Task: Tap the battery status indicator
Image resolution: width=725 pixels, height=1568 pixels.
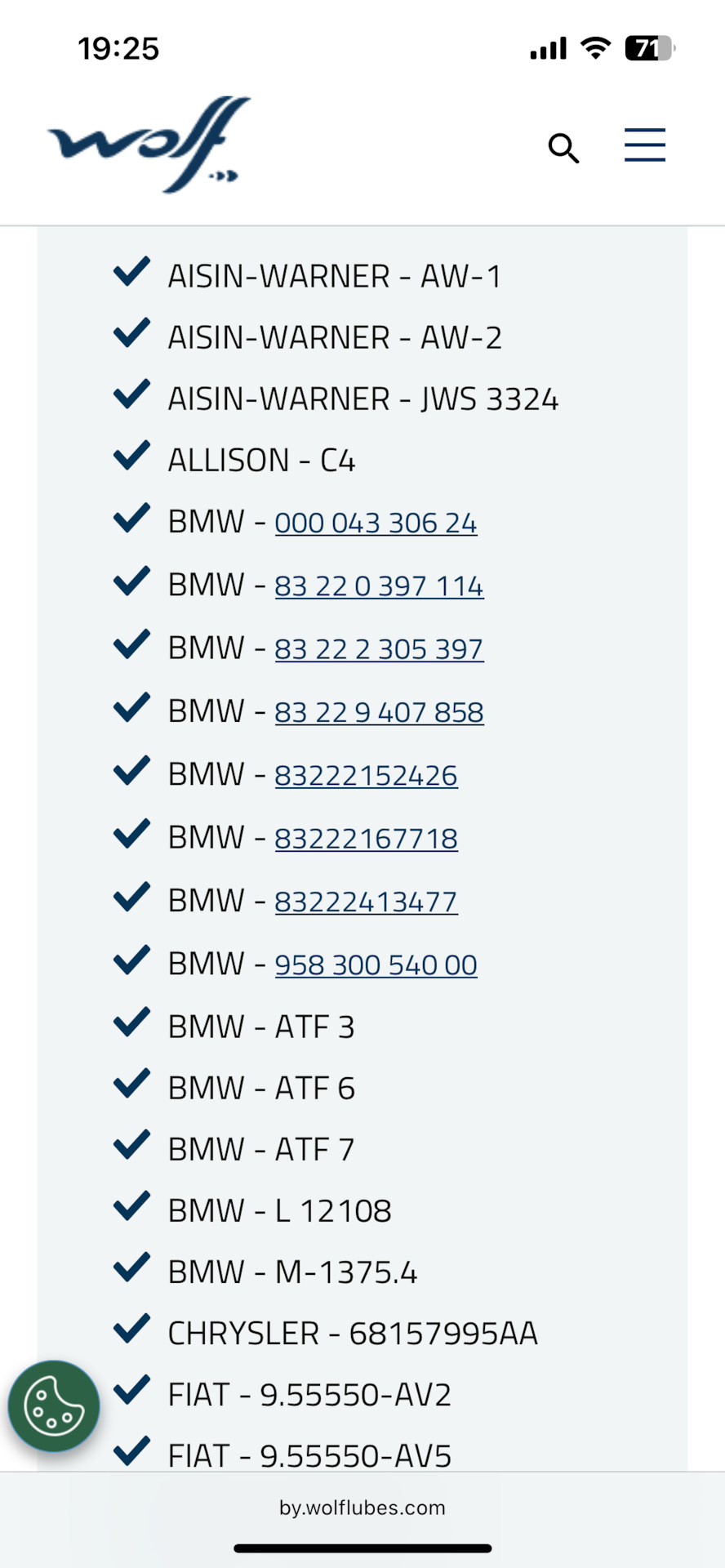Action: click(x=649, y=48)
